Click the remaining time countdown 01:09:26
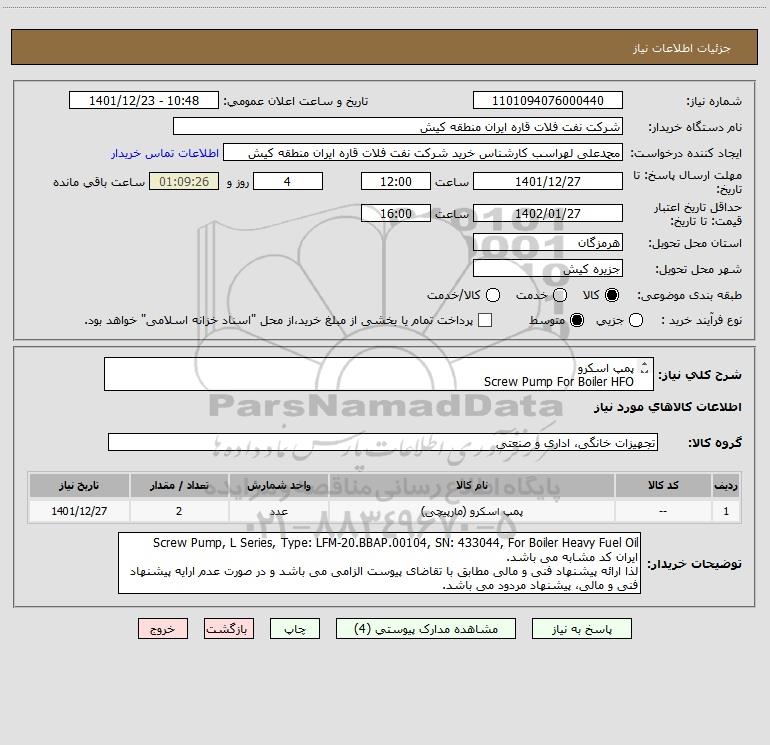 coord(184,182)
